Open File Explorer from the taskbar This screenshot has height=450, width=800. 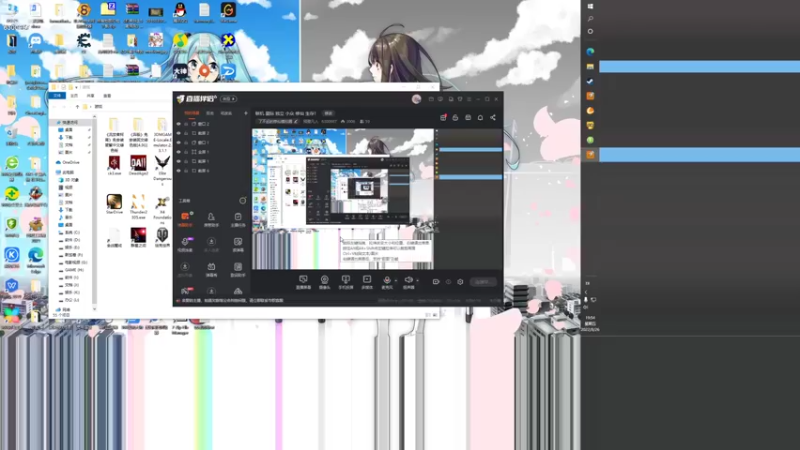[x=590, y=67]
